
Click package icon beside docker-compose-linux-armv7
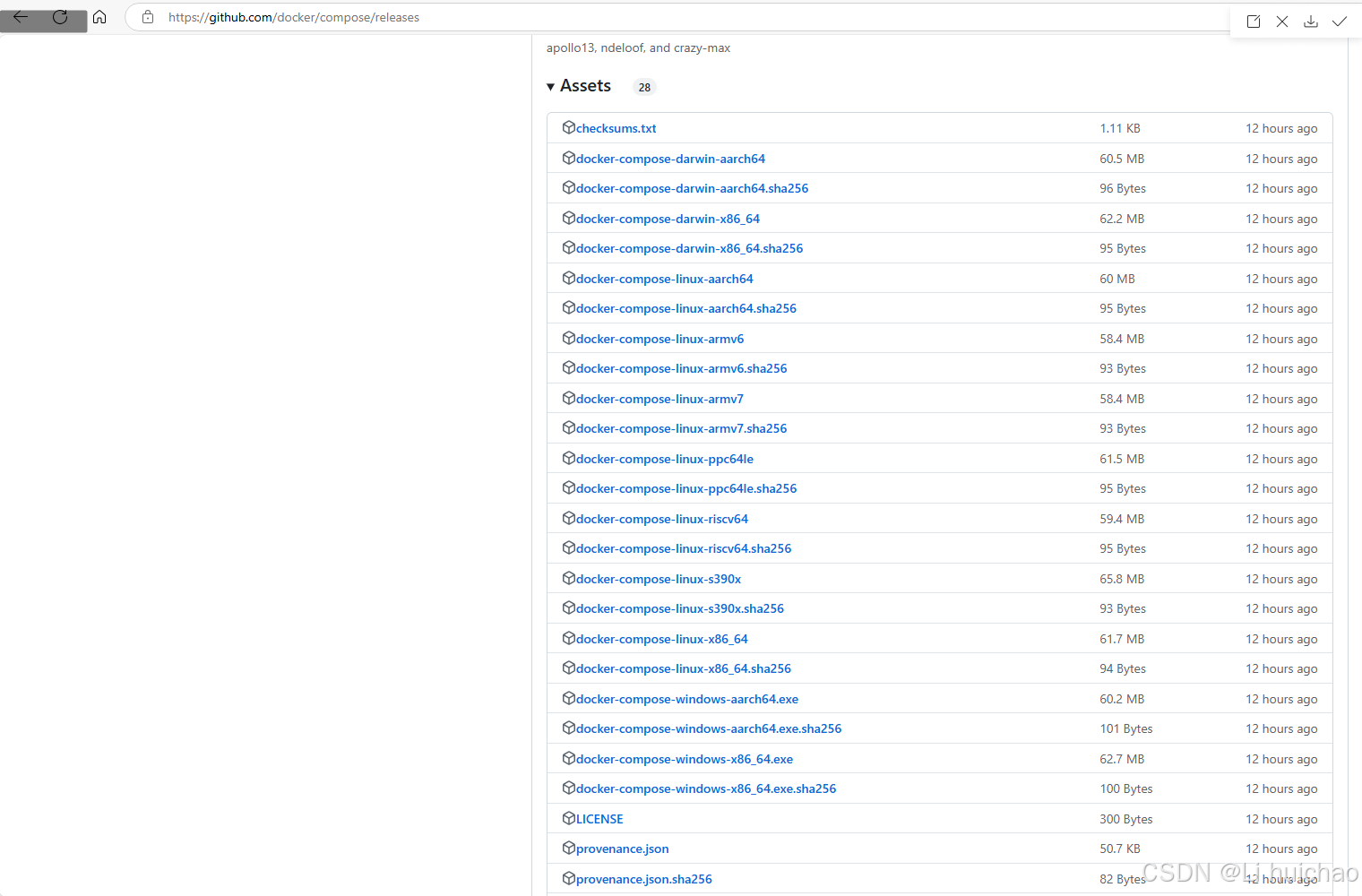pyautogui.click(x=568, y=398)
